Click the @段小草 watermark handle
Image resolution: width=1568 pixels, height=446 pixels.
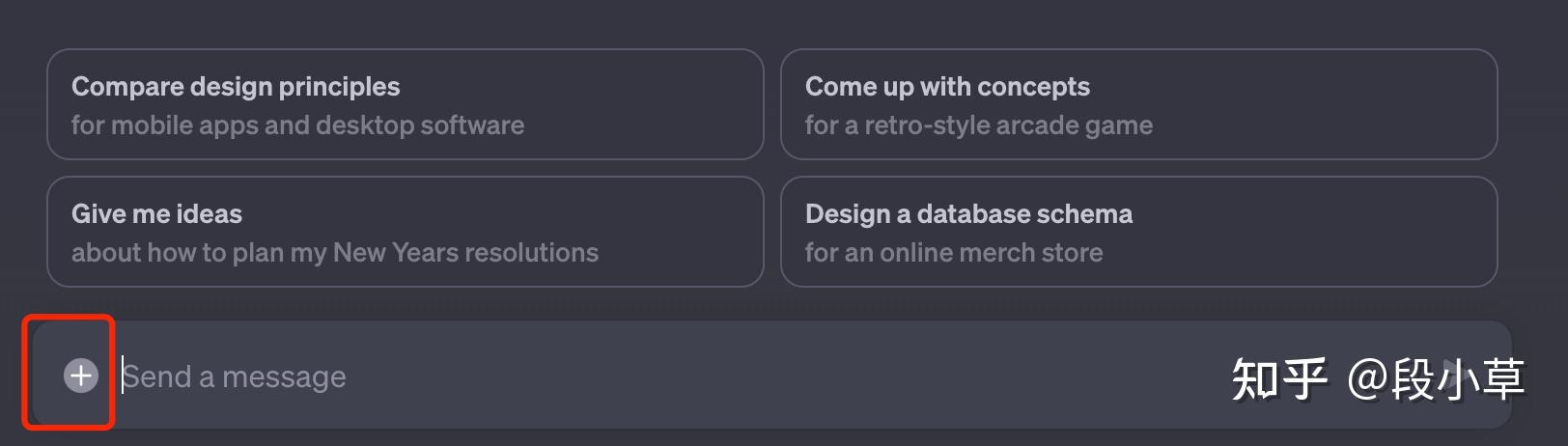[1436, 378]
